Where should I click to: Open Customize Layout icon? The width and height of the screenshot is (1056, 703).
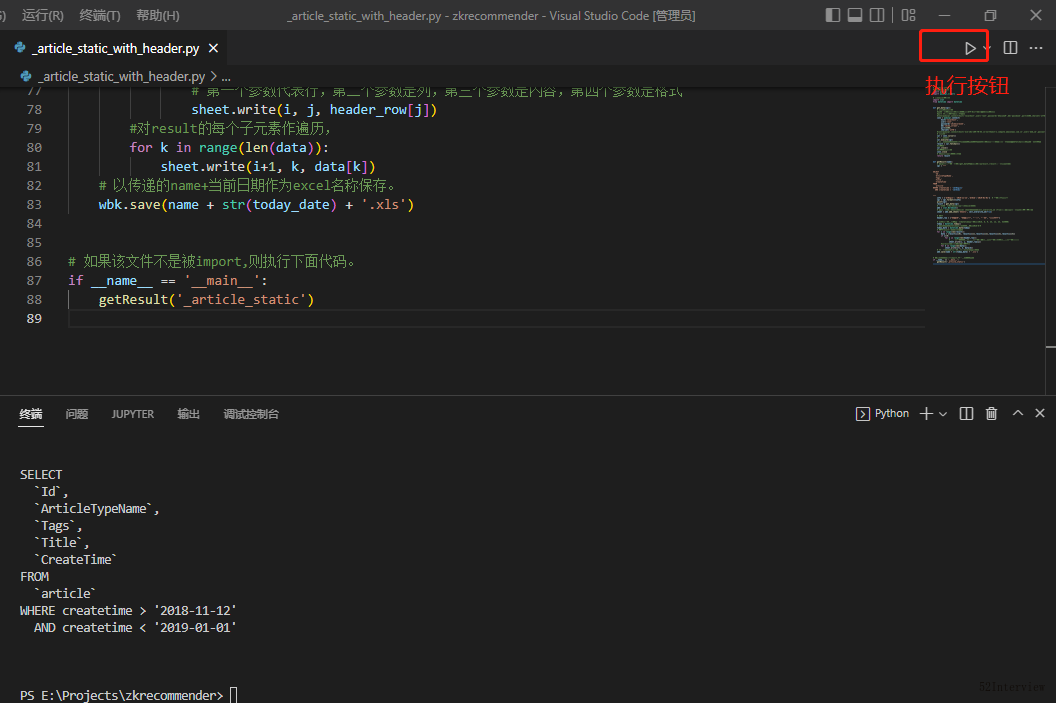click(x=909, y=15)
